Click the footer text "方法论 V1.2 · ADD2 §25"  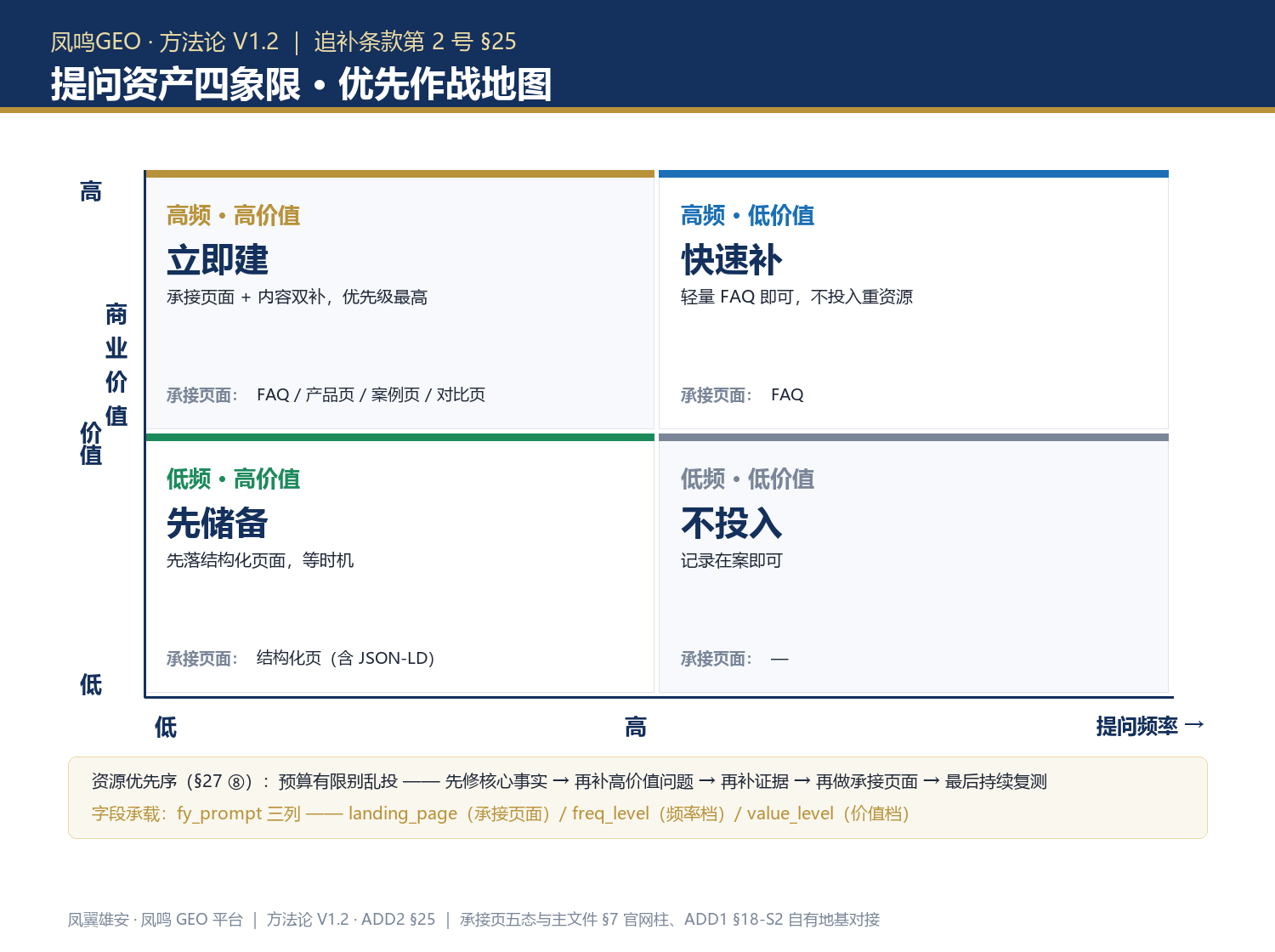tap(351, 920)
